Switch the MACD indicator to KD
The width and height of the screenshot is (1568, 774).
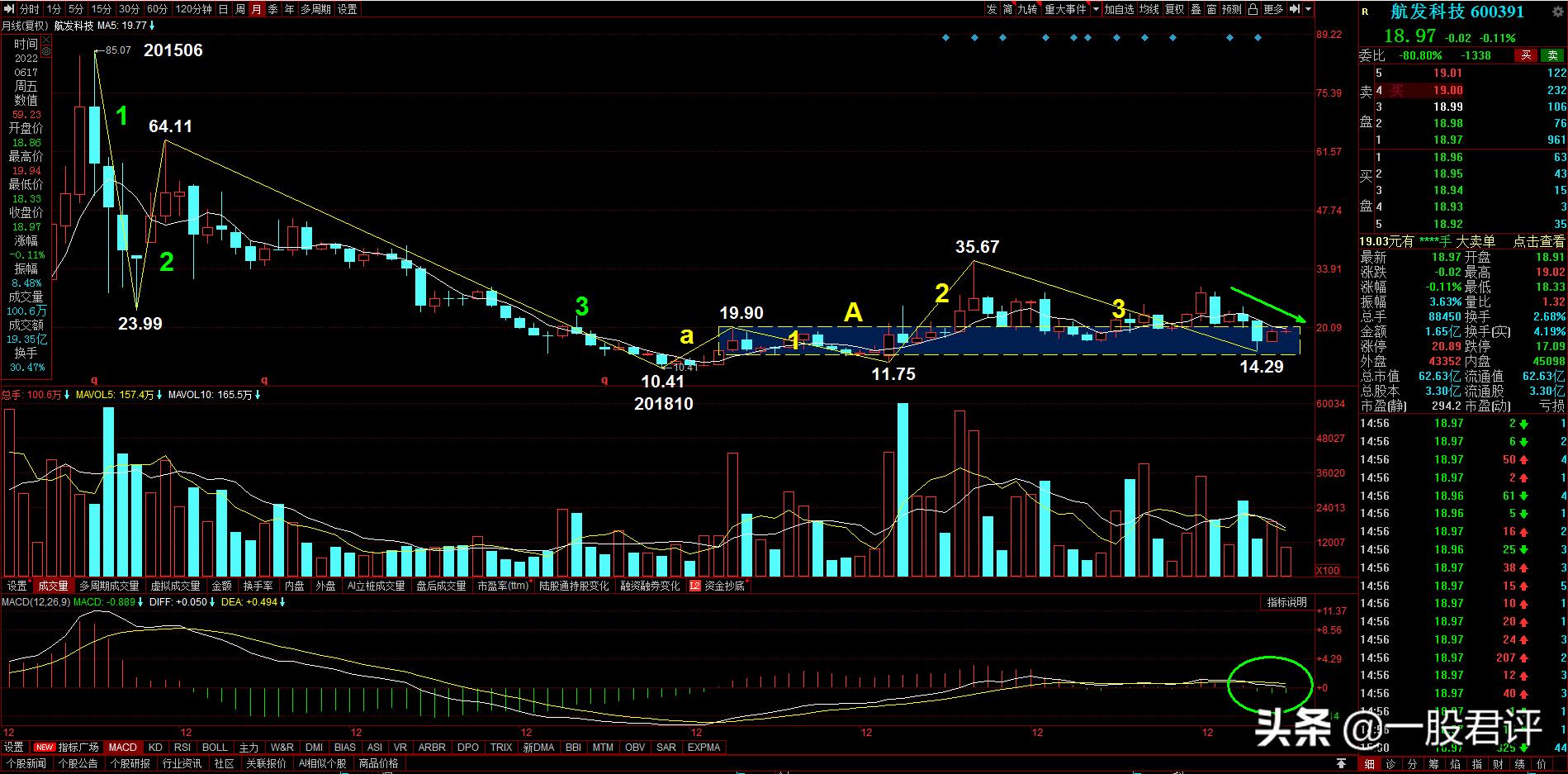pyautogui.click(x=155, y=748)
